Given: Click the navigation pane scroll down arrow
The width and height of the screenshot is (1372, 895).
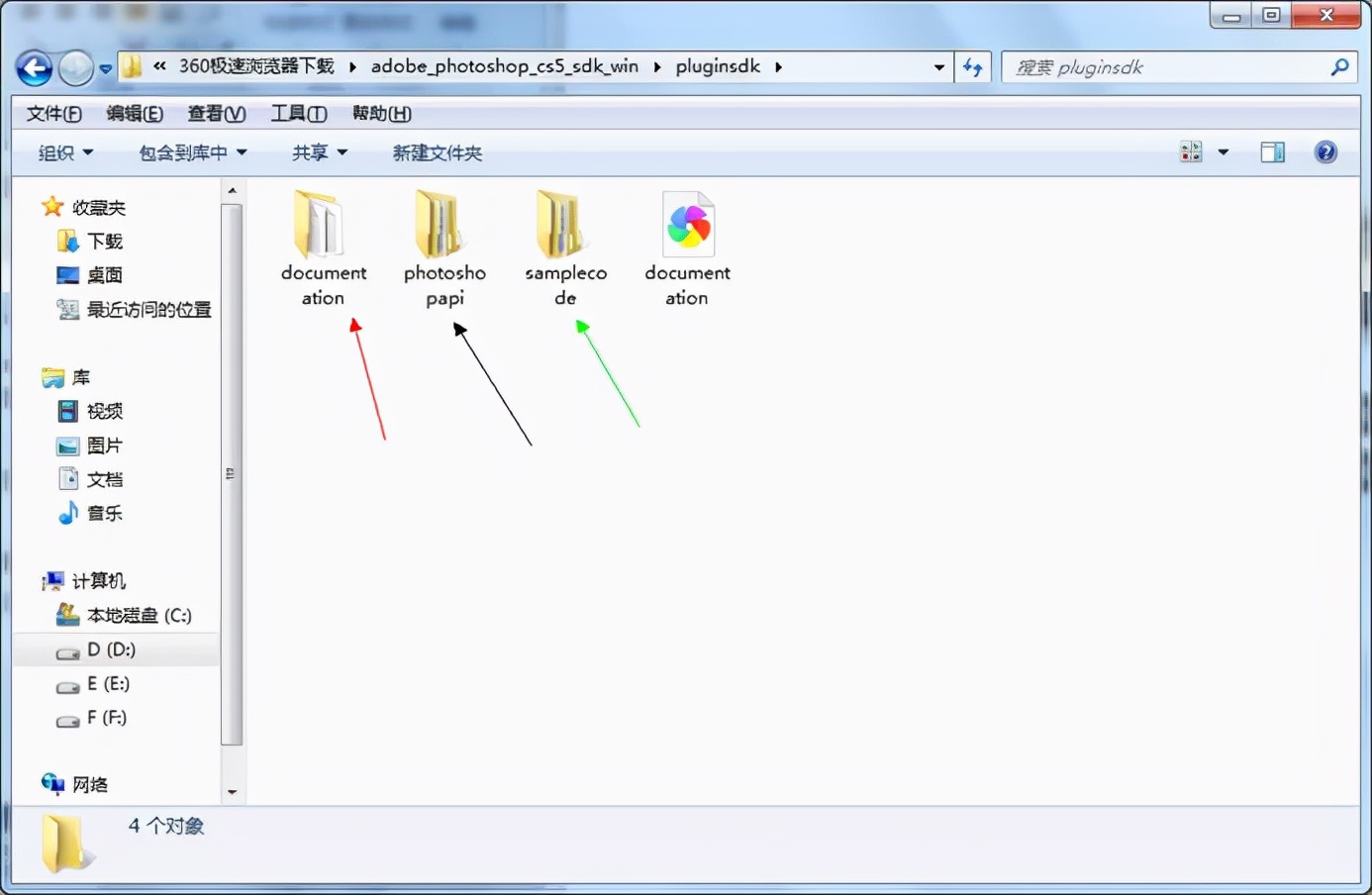Looking at the screenshot, I should [232, 792].
